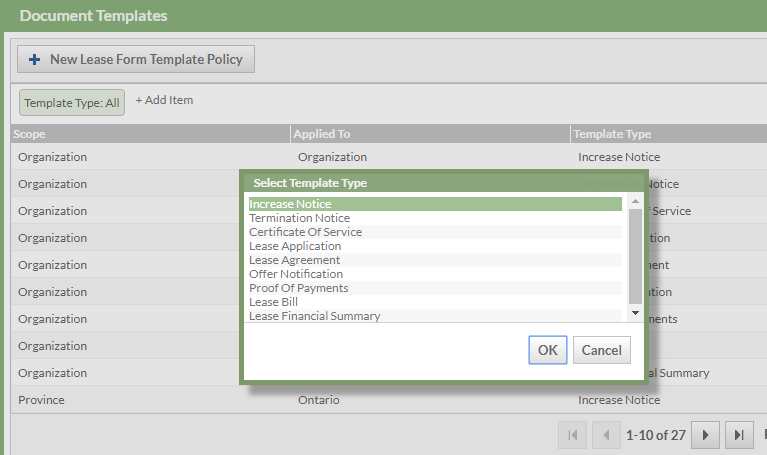Cancel the Select Template Type dialog

[x=601, y=350]
